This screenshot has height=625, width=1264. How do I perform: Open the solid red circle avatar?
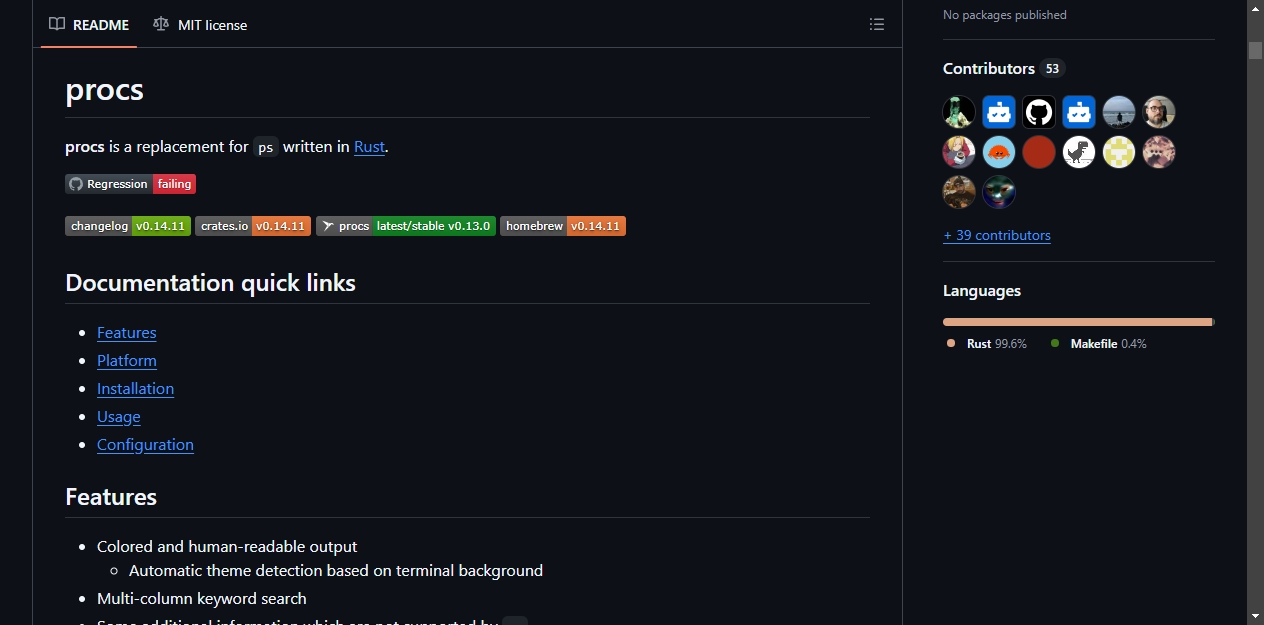pyautogui.click(x=1039, y=152)
